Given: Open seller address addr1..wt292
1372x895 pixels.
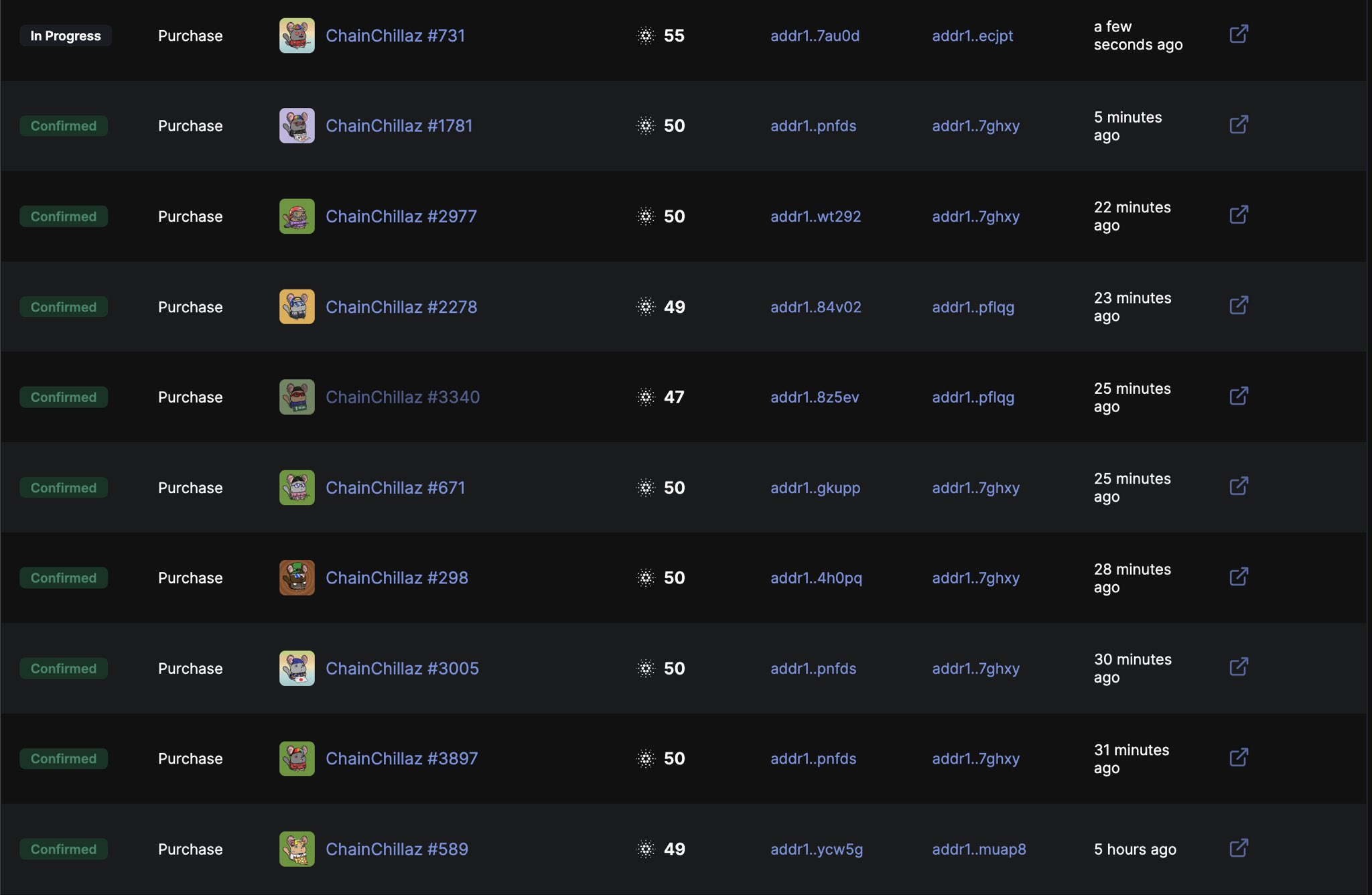Looking at the screenshot, I should click(815, 217).
